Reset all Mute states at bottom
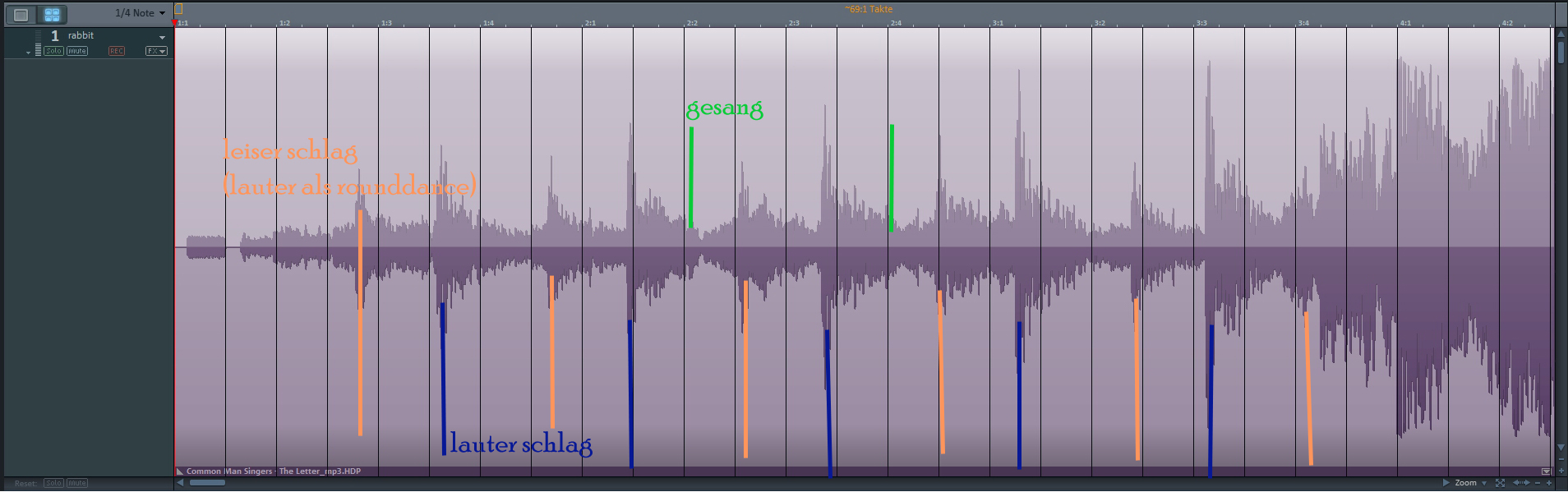The height and width of the screenshot is (492, 1568). (77, 483)
